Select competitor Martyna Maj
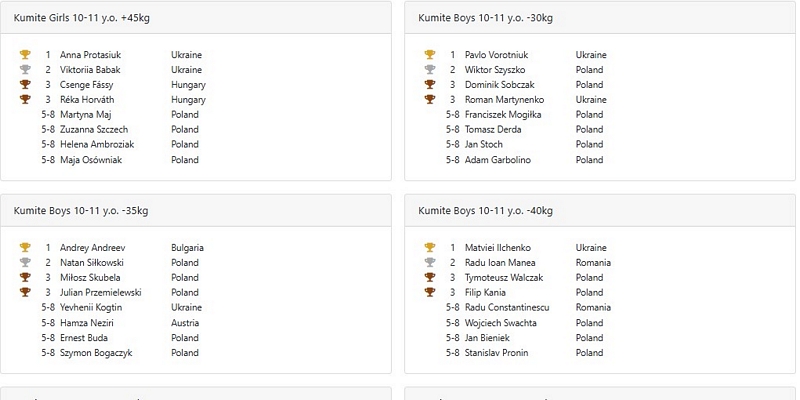 86,114
